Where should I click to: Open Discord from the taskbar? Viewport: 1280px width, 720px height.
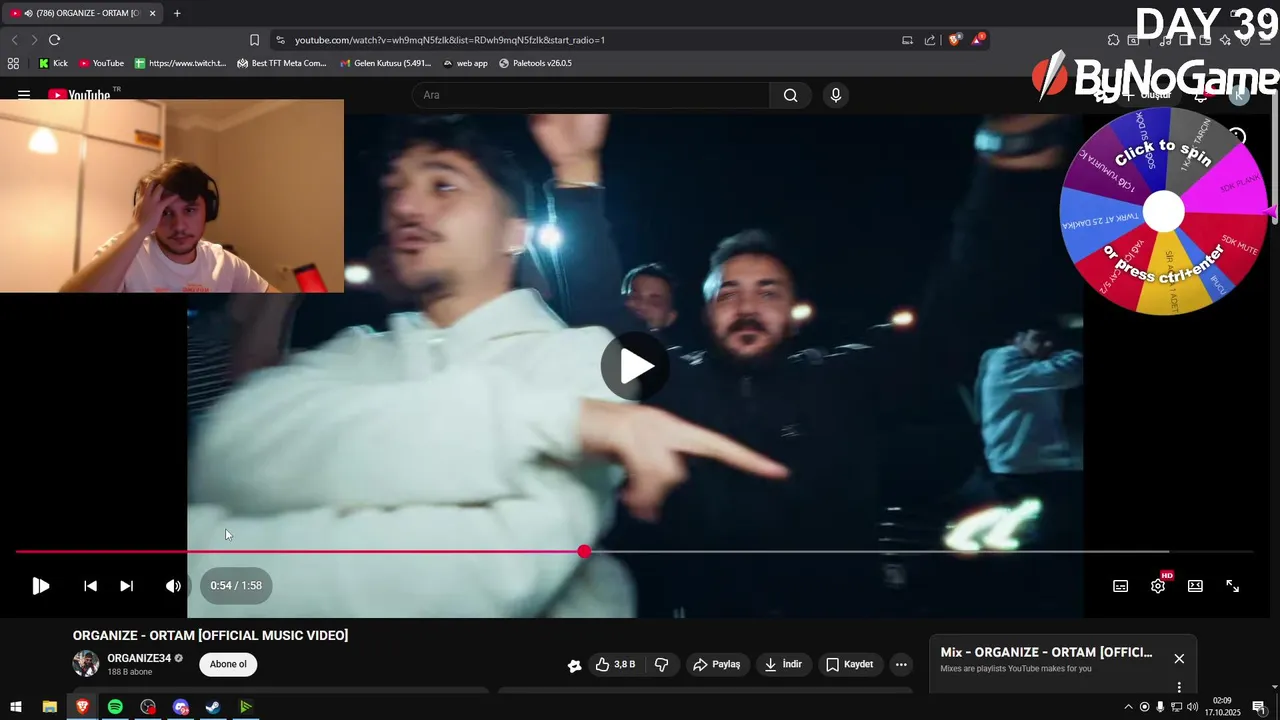(180, 707)
